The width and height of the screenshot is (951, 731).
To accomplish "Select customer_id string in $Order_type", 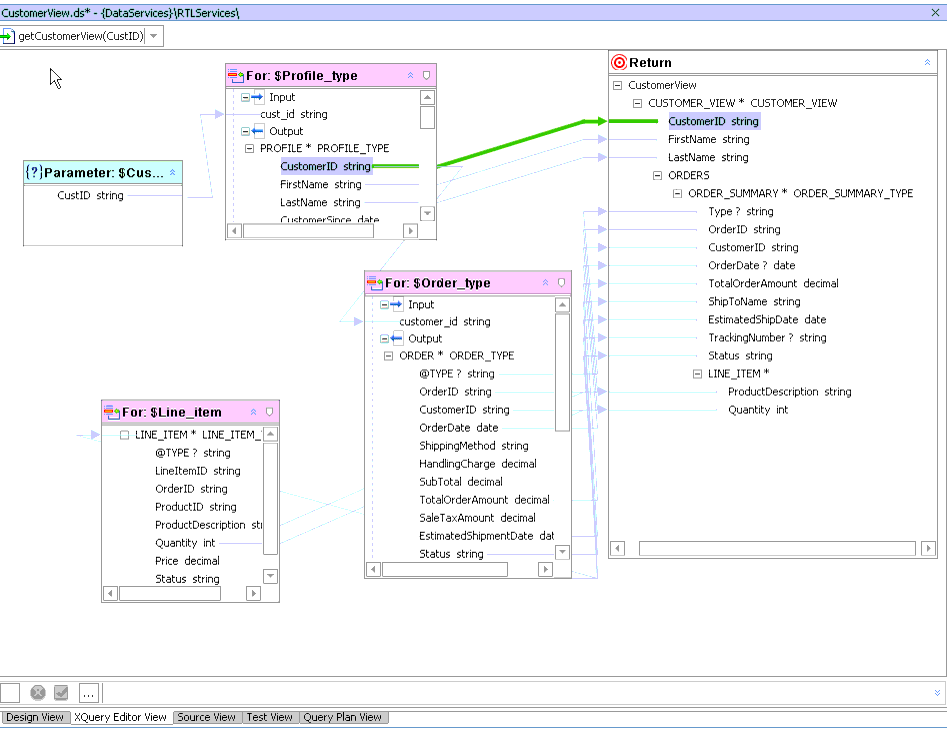I will point(445,322).
